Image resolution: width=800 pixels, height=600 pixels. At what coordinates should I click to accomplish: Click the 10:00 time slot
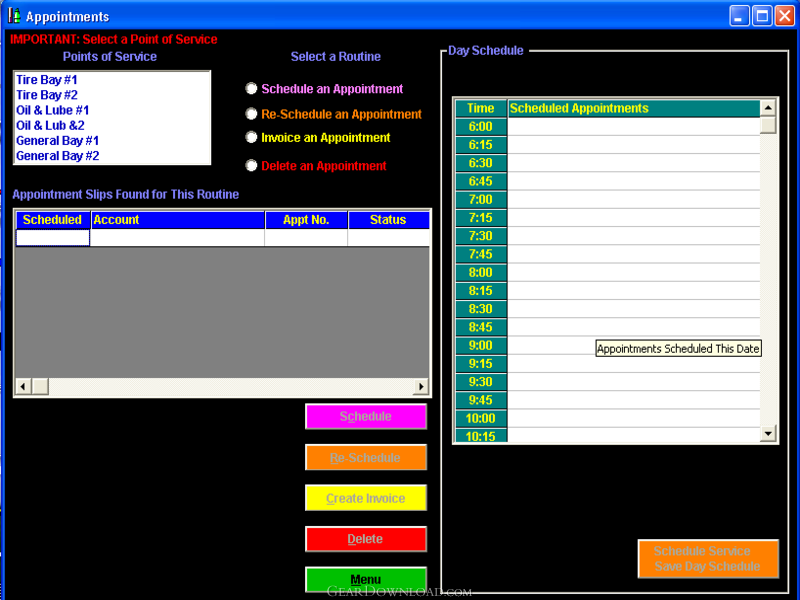click(481, 418)
